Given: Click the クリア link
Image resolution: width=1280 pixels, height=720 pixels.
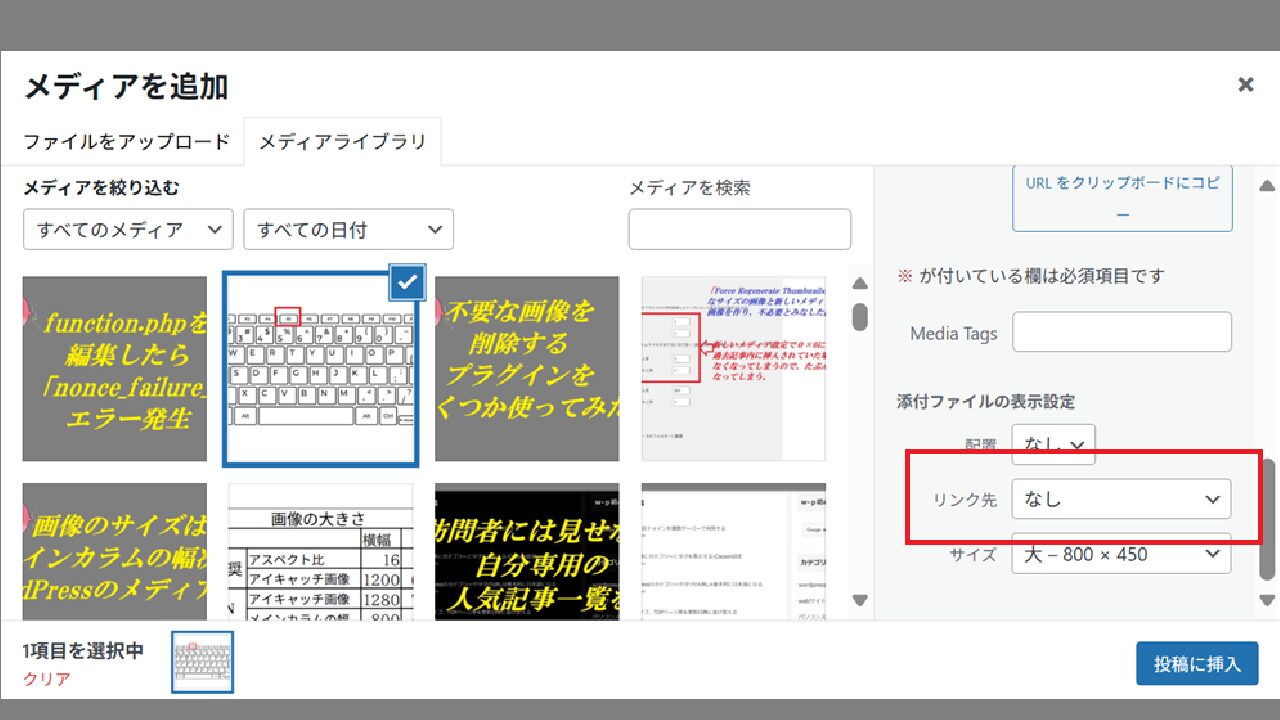Looking at the screenshot, I should click(47, 679).
